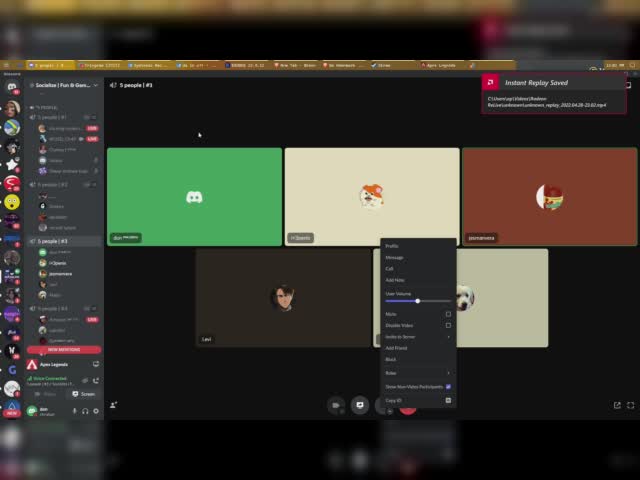Click the user avatar in bottom user panel

(x=32, y=411)
